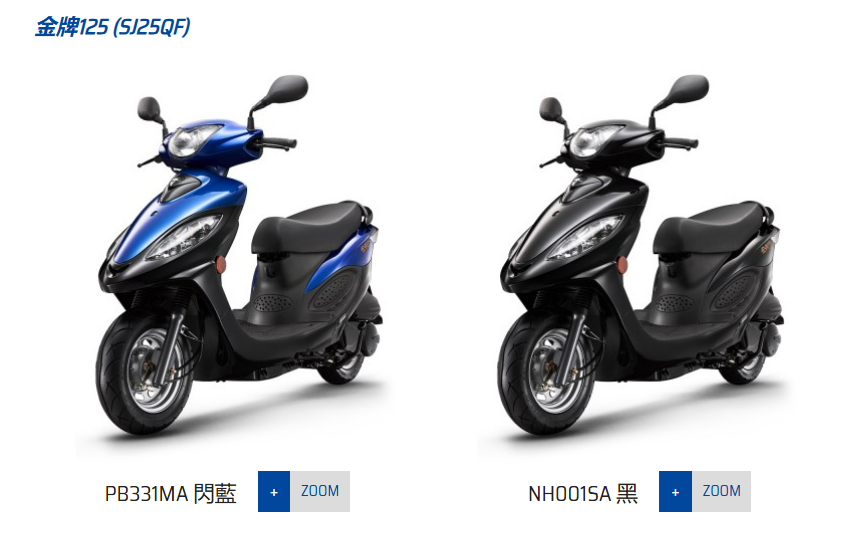Select the blue scooter product image

(x=238, y=255)
